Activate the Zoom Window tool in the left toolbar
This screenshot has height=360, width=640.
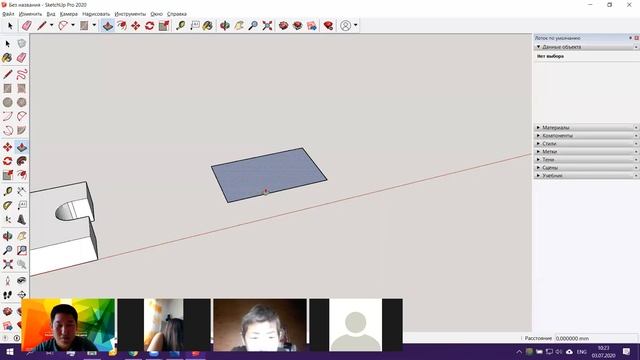[22, 250]
